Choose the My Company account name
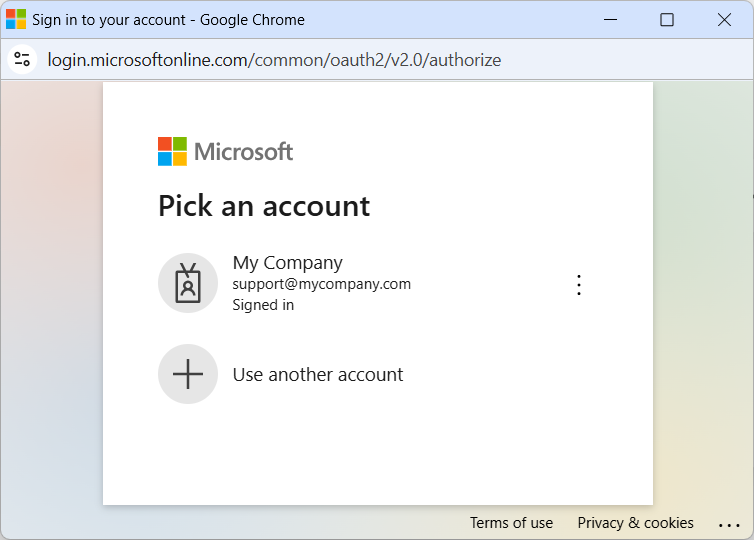The height and width of the screenshot is (540, 754). tap(287, 263)
